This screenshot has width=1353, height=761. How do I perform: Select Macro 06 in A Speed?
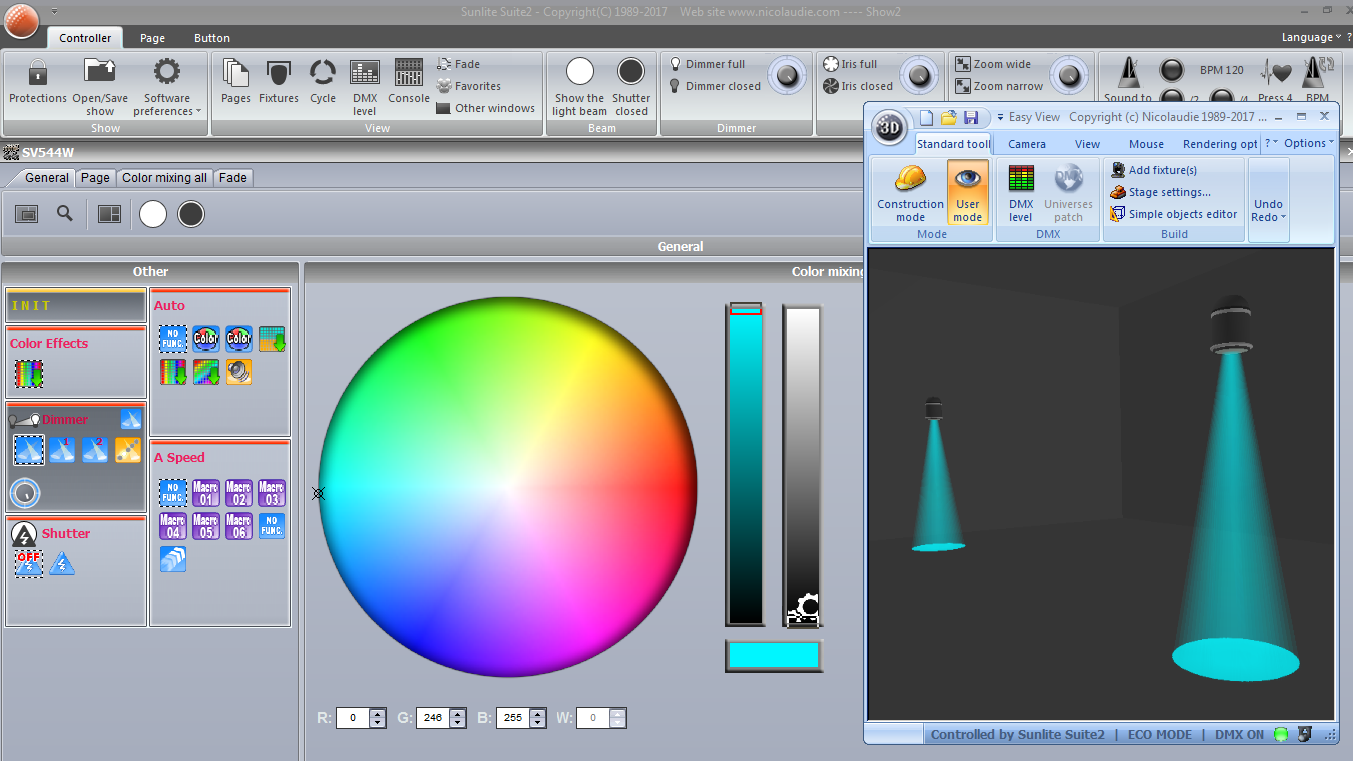click(238, 526)
